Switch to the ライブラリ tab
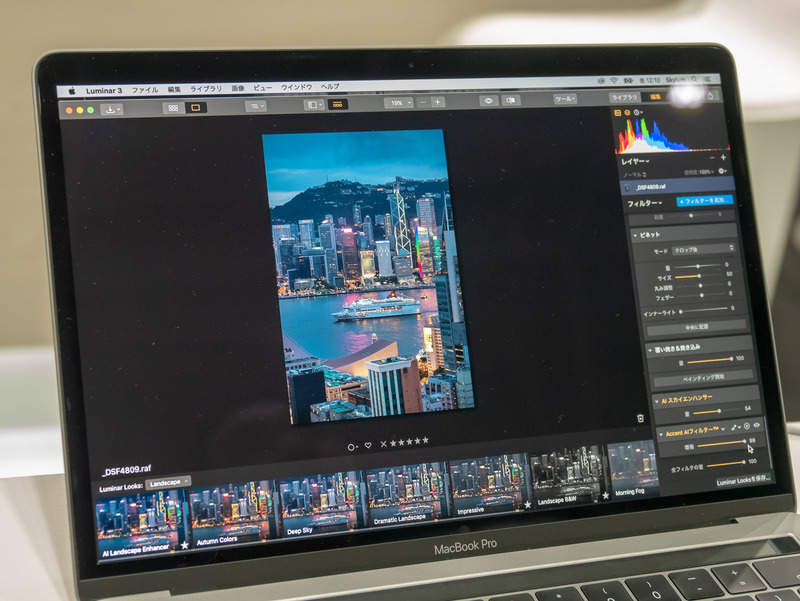Viewport: 800px width, 601px height. pyautogui.click(x=624, y=97)
